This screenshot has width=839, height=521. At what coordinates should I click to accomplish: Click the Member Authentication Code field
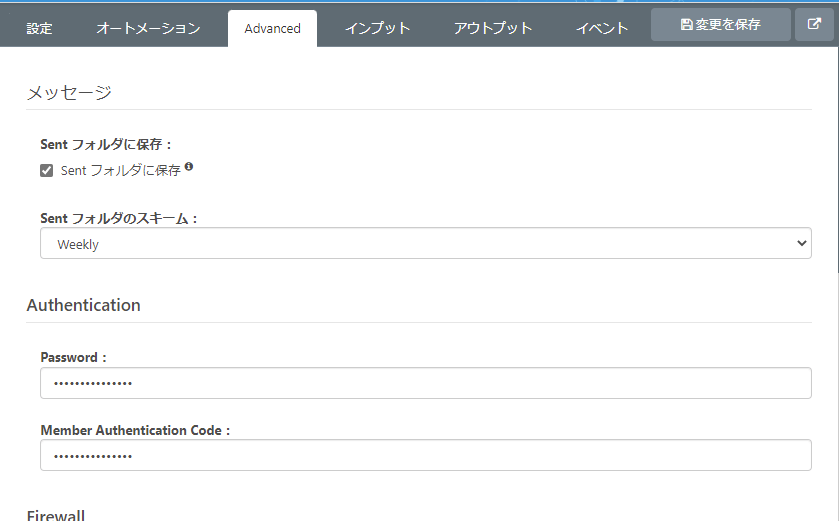pos(425,456)
